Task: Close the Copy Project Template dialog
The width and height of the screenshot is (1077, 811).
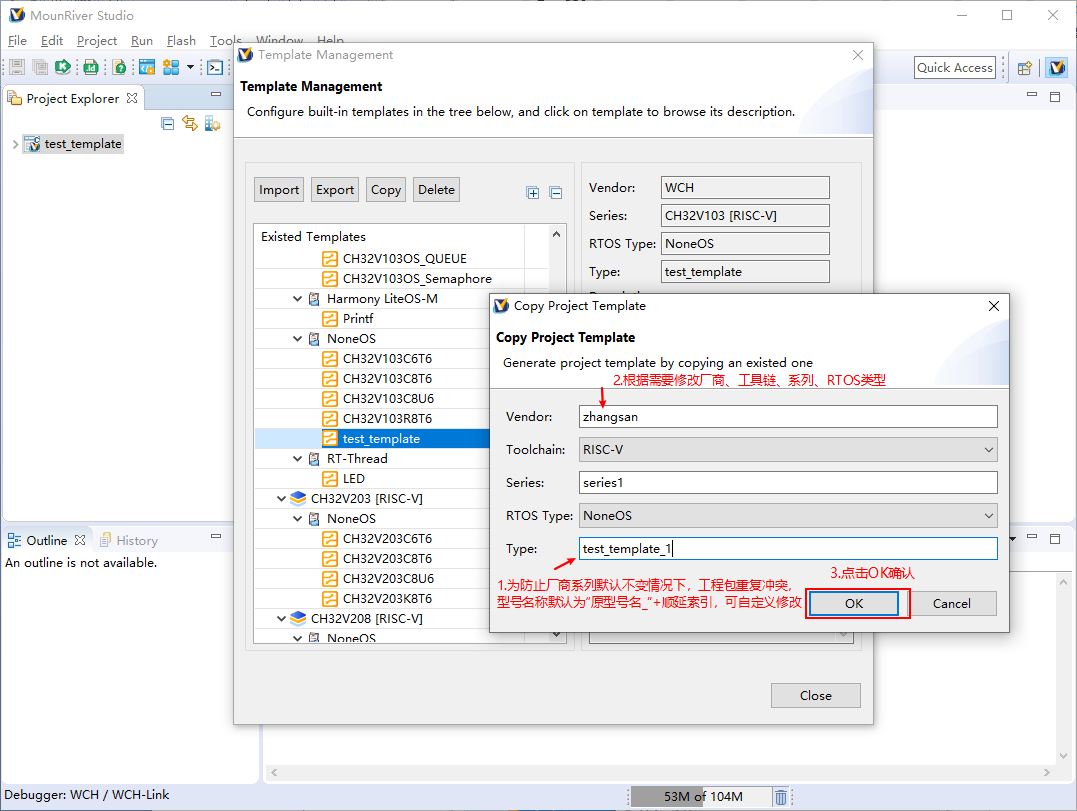Action: point(994,306)
